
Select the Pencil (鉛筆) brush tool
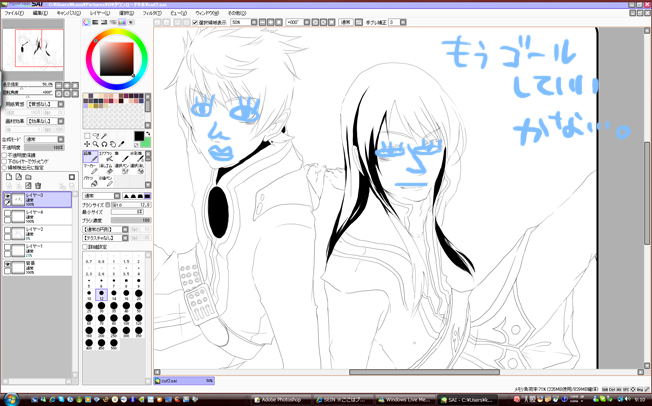click(90, 156)
